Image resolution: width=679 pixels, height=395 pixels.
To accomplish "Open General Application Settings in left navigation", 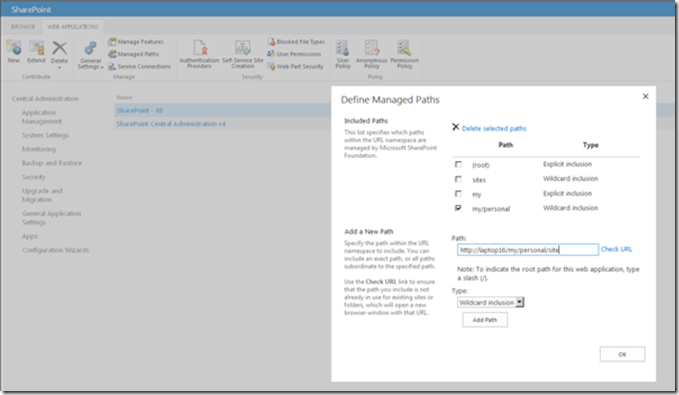I will (52, 218).
